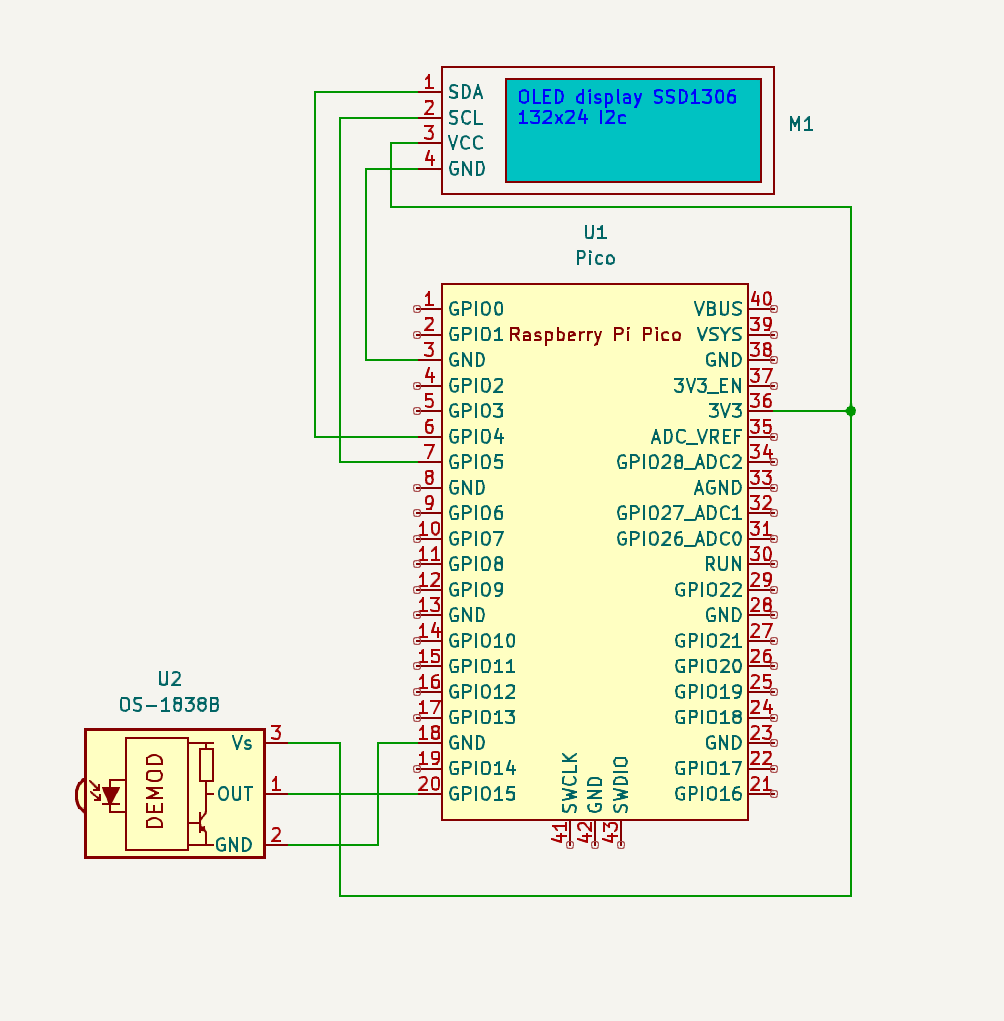Image resolution: width=1004 pixels, height=1021 pixels.
Task: Select the GPIO22 pin label
Action: [x=708, y=589]
